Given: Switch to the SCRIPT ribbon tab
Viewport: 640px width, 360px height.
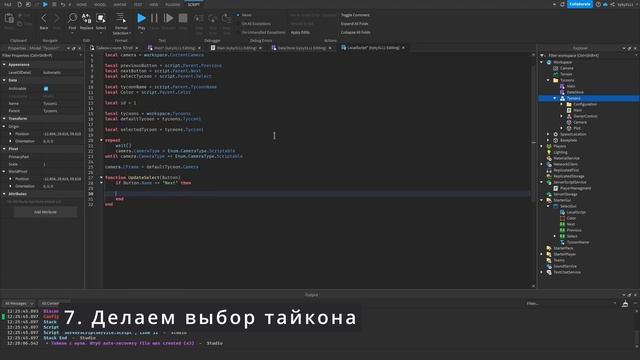Looking at the screenshot, I should (x=194, y=4).
